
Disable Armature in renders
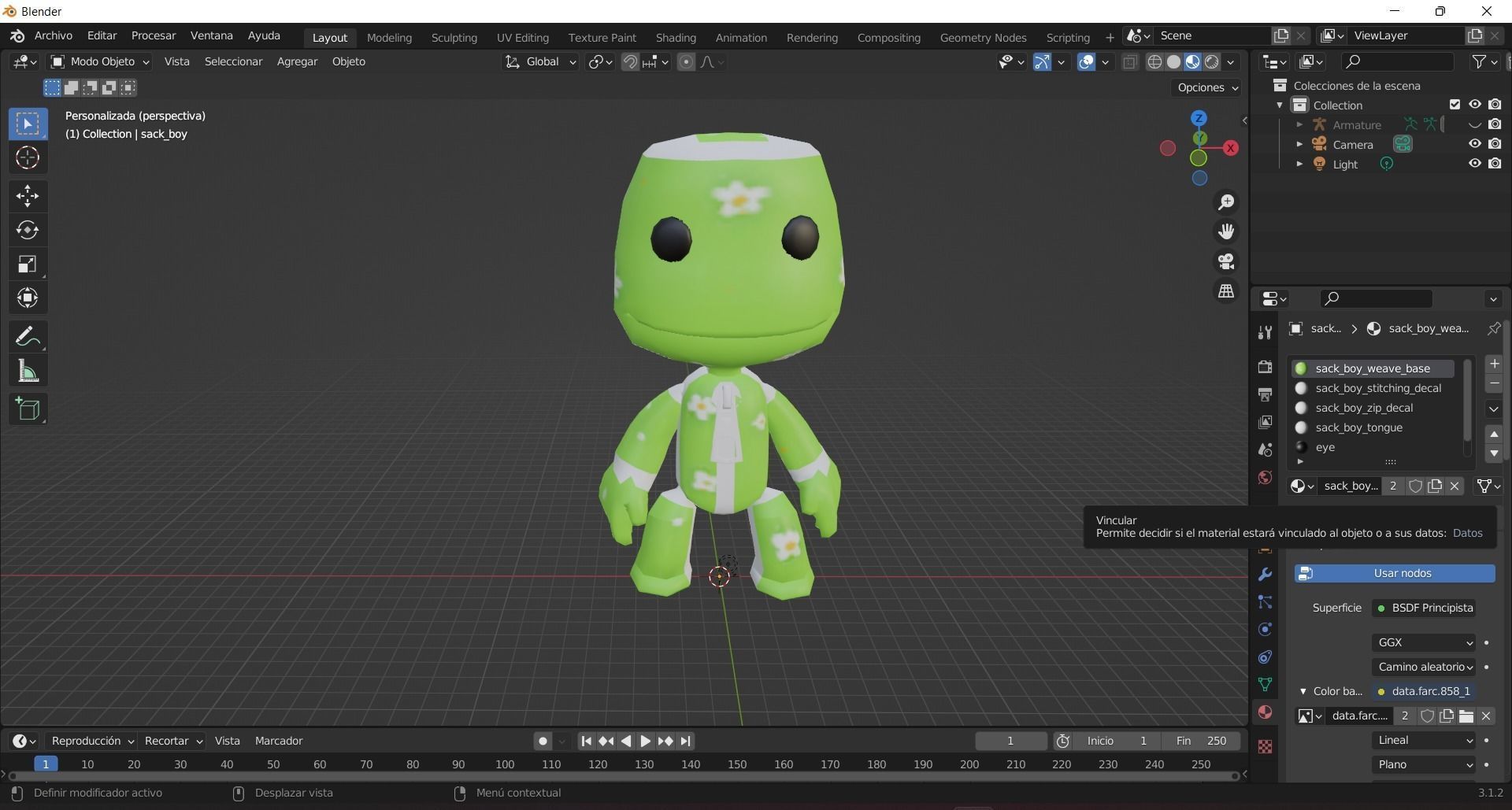tap(1495, 124)
